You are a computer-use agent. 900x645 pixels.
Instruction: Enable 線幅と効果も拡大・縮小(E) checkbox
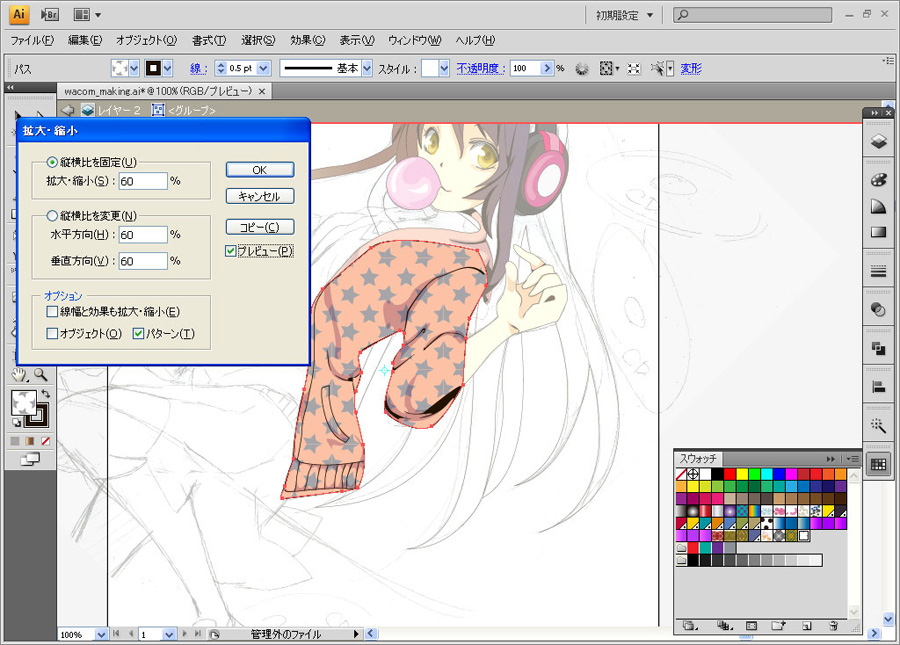pyautogui.click(x=52, y=312)
